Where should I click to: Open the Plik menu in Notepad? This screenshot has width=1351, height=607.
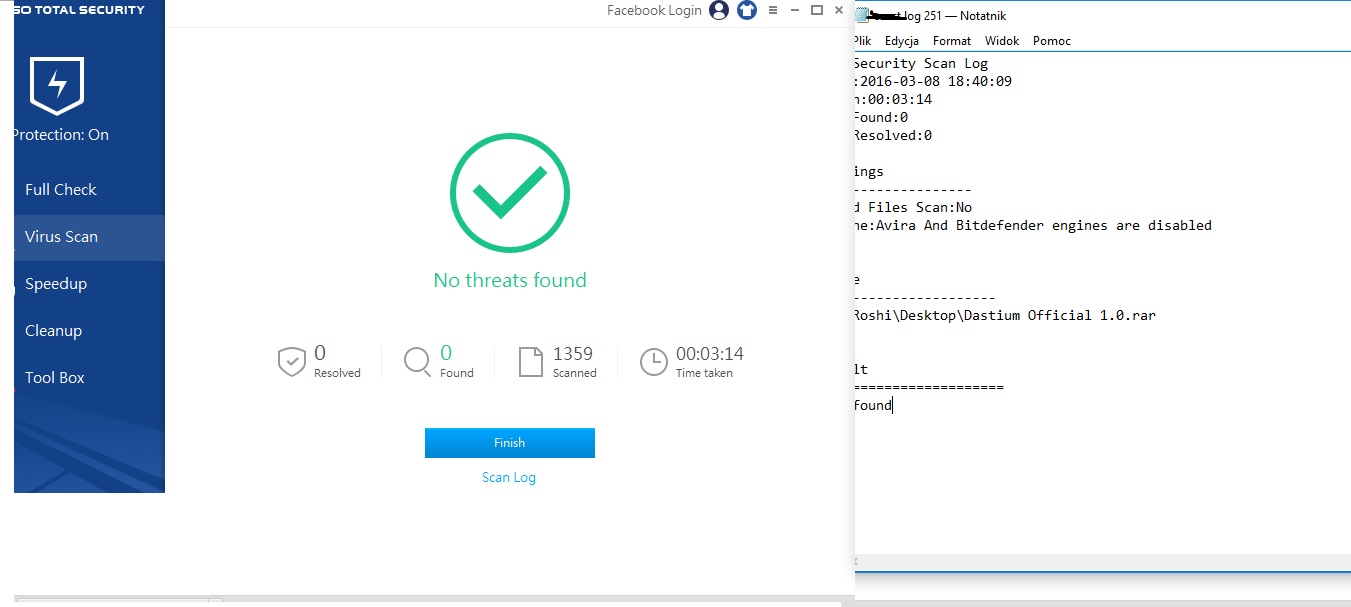pyautogui.click(x=862, y=41)
